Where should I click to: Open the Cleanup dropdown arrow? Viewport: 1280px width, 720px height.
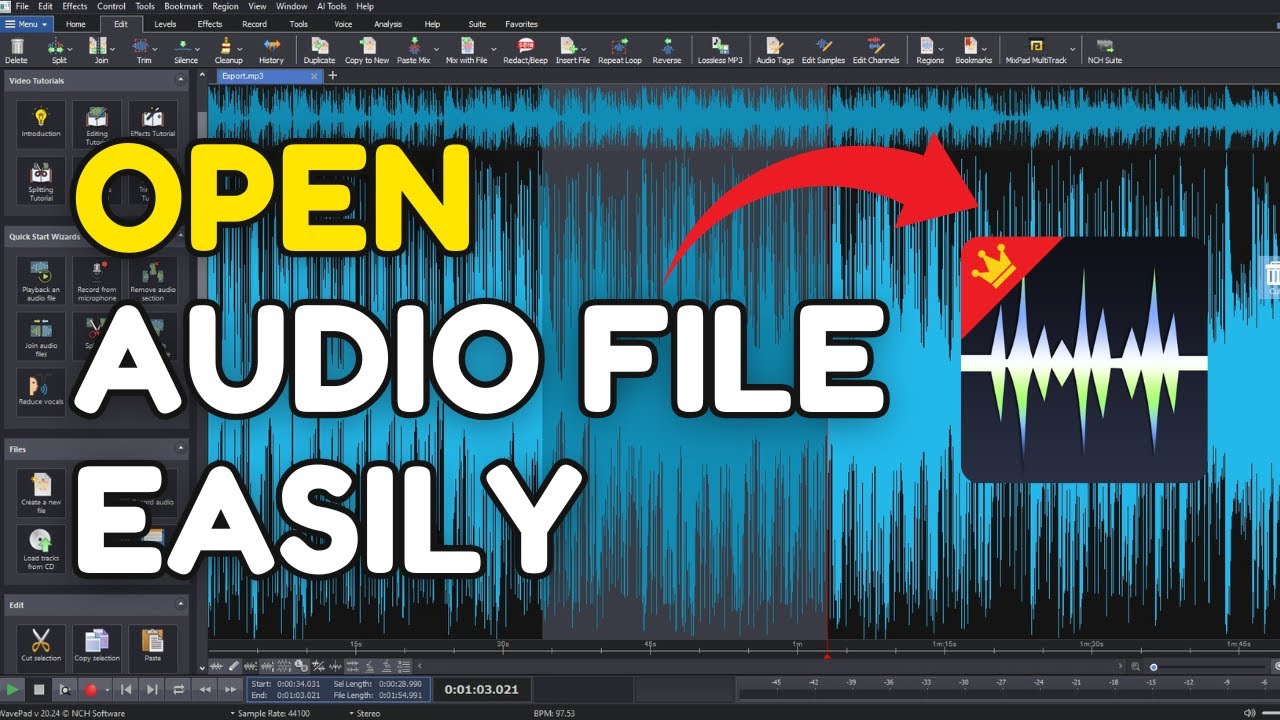(242, 47)
